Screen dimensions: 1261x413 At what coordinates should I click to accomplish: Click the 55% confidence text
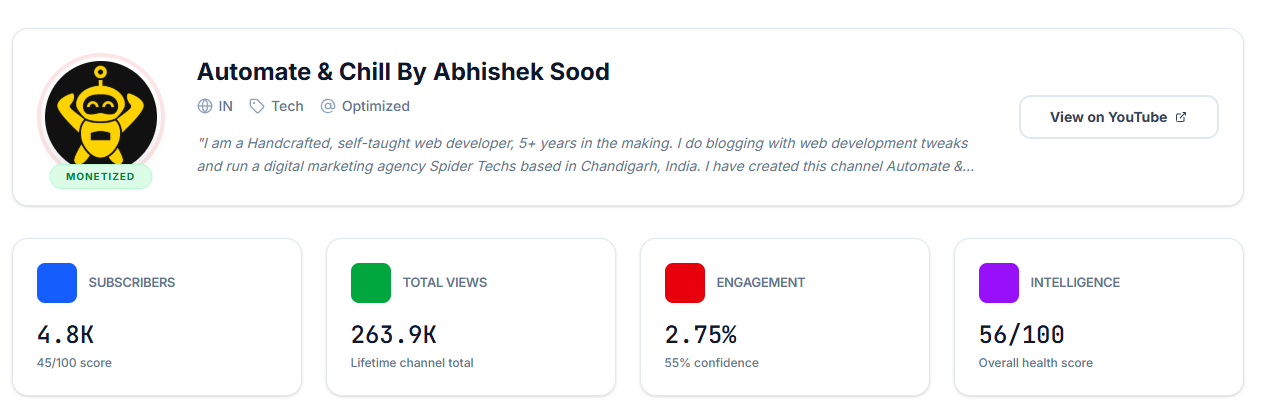[x=712, y=363]
